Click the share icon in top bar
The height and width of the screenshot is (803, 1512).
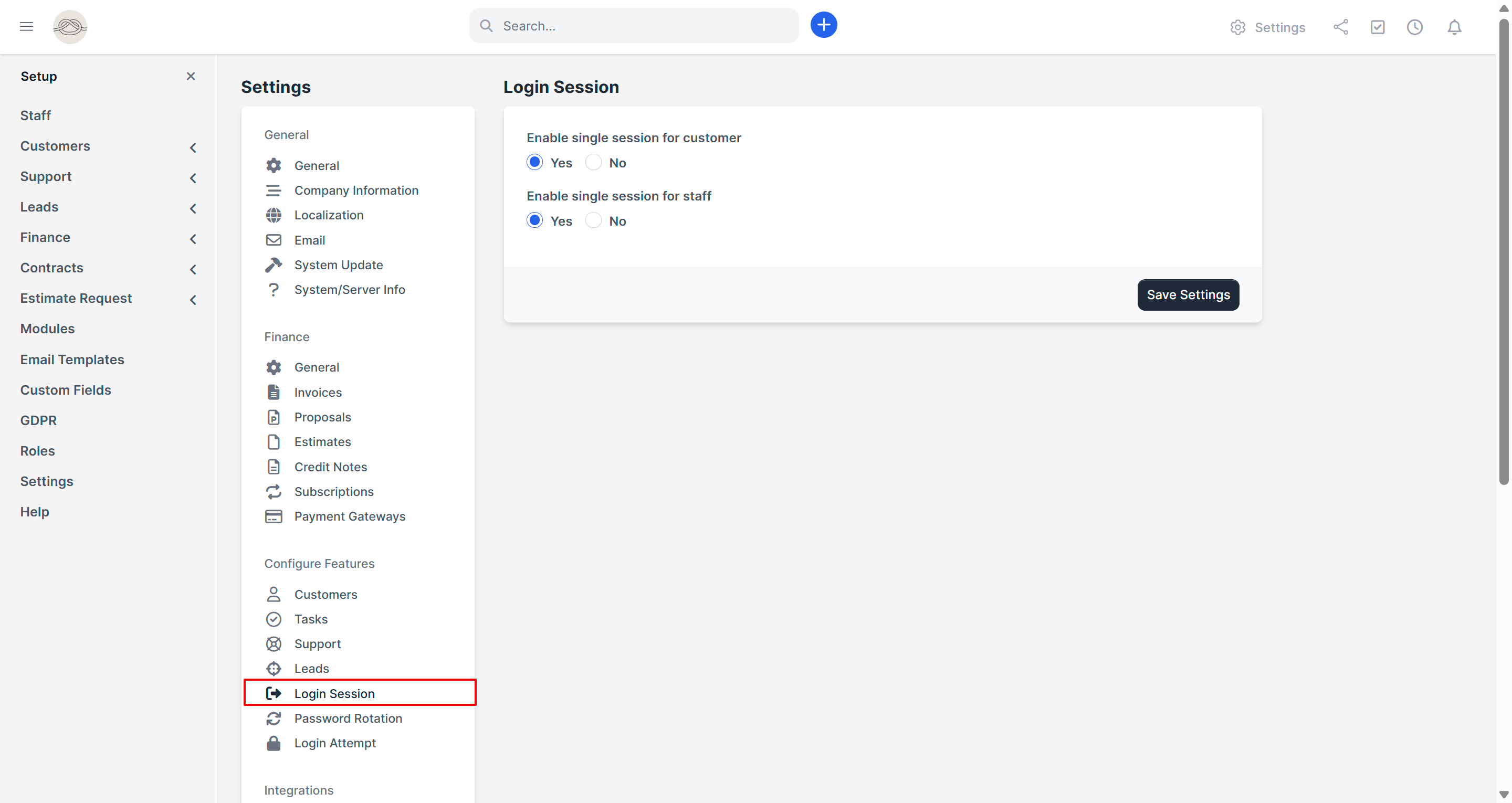tap(1341, 27)
